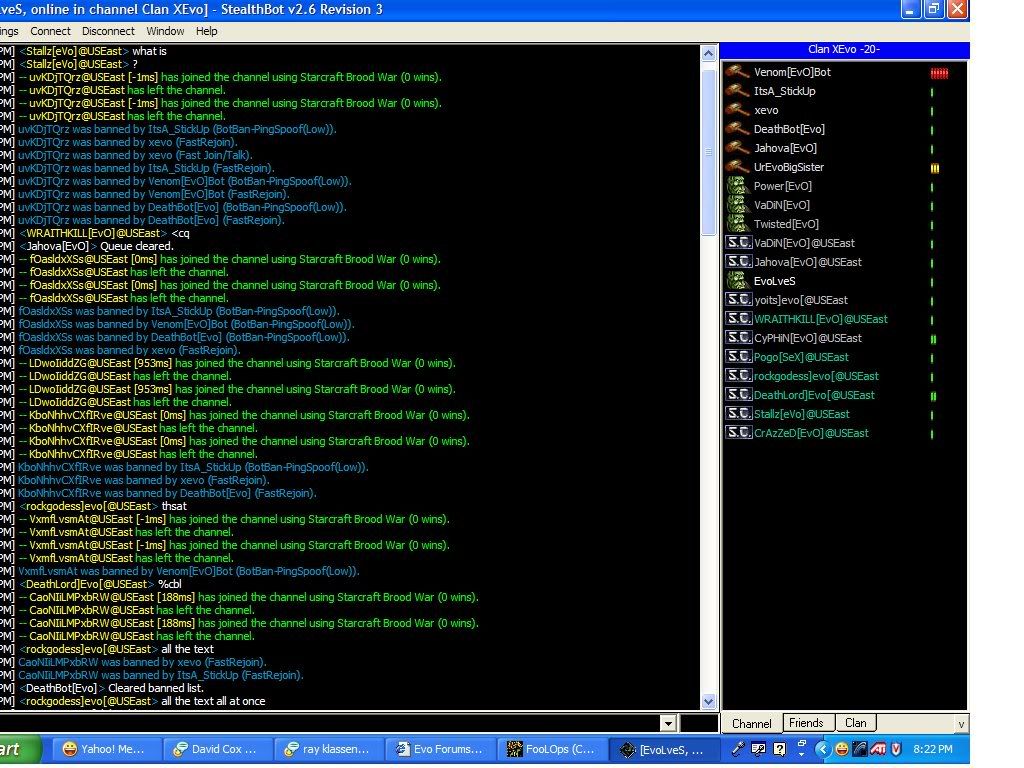1024x768 pixels.
Task: Click the chat log scrollbar down arrow
Action: click(709, 702)
